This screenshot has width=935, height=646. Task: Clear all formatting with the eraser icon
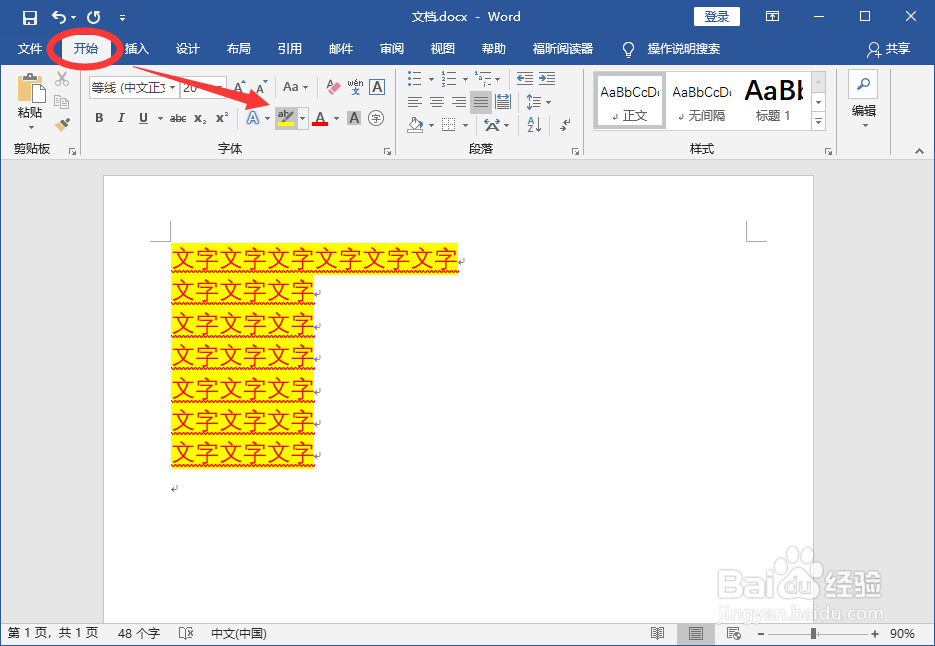(332, 87)
